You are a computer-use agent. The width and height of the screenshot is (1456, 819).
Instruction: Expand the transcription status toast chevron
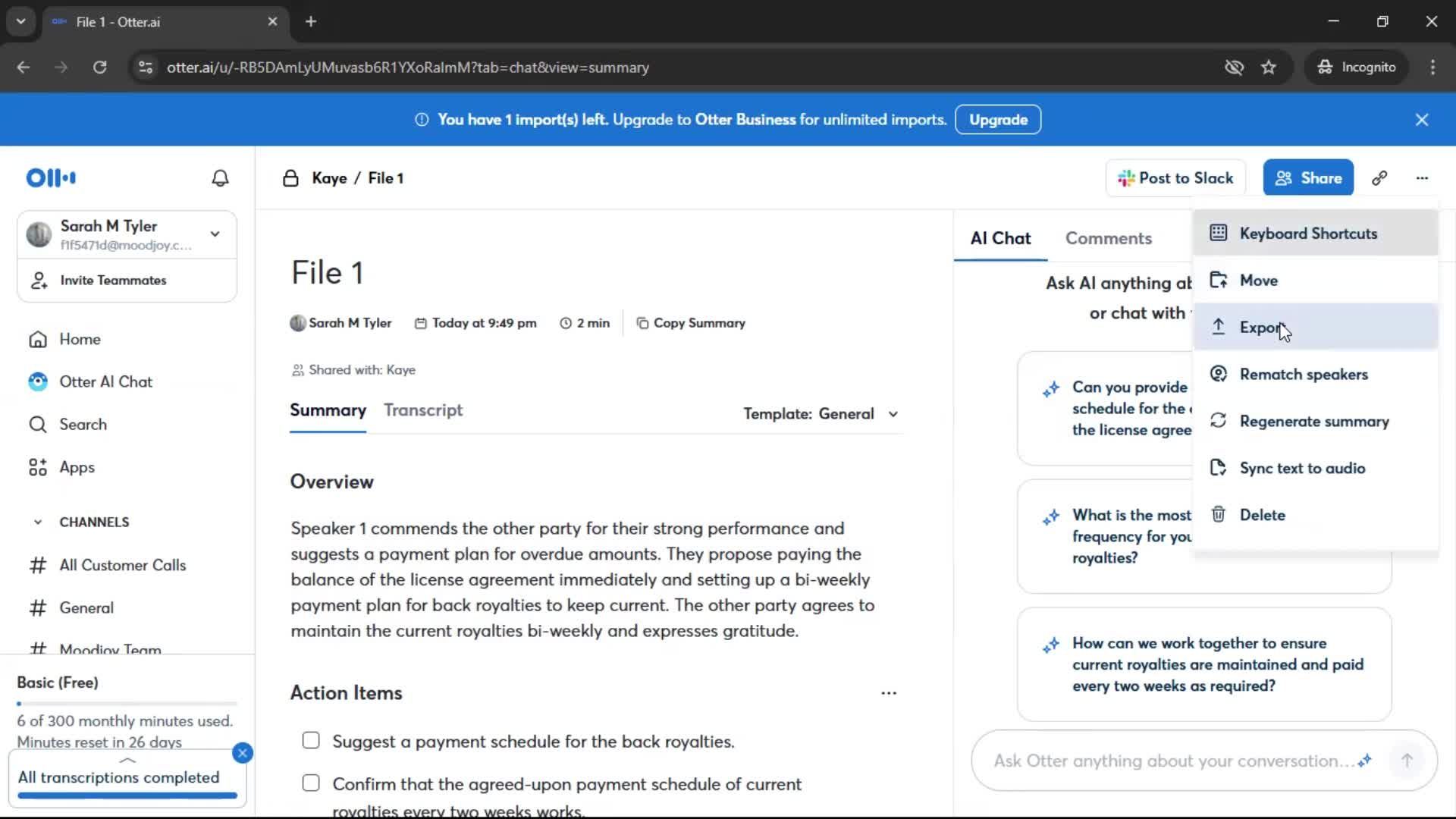pyautogui.click(x=127, y=759)
